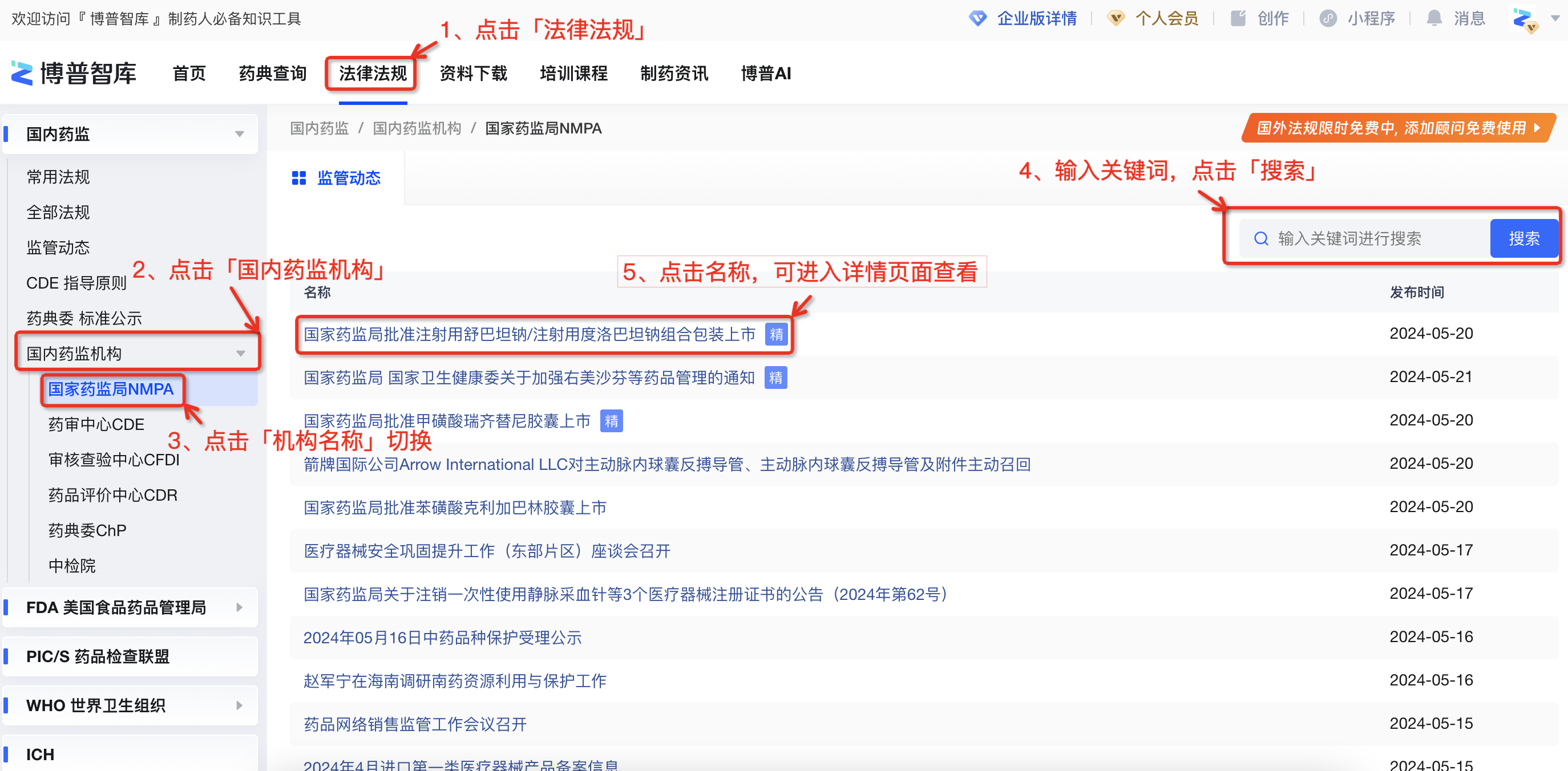Select 药典委 标准公示 in the sidebar
Screen dimensions: 1568x771
tap(84, 318)
